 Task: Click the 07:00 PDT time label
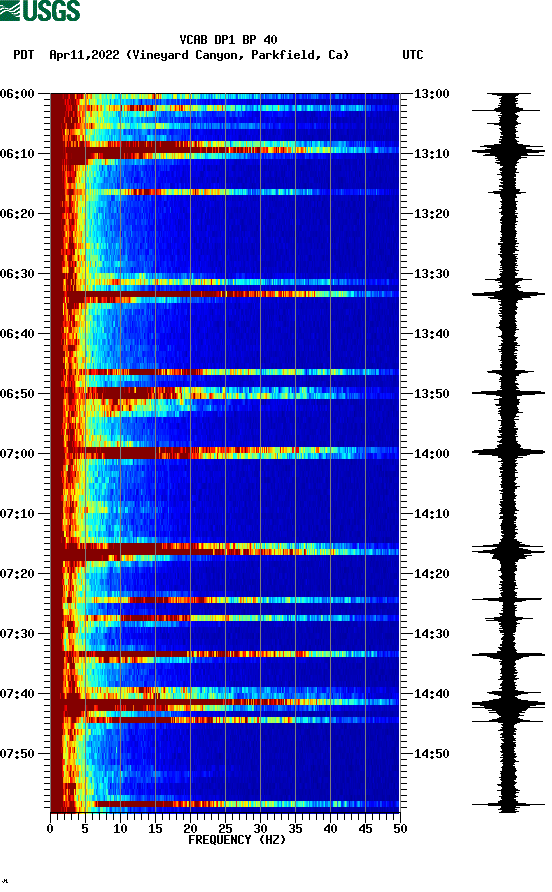click(17, 454)
